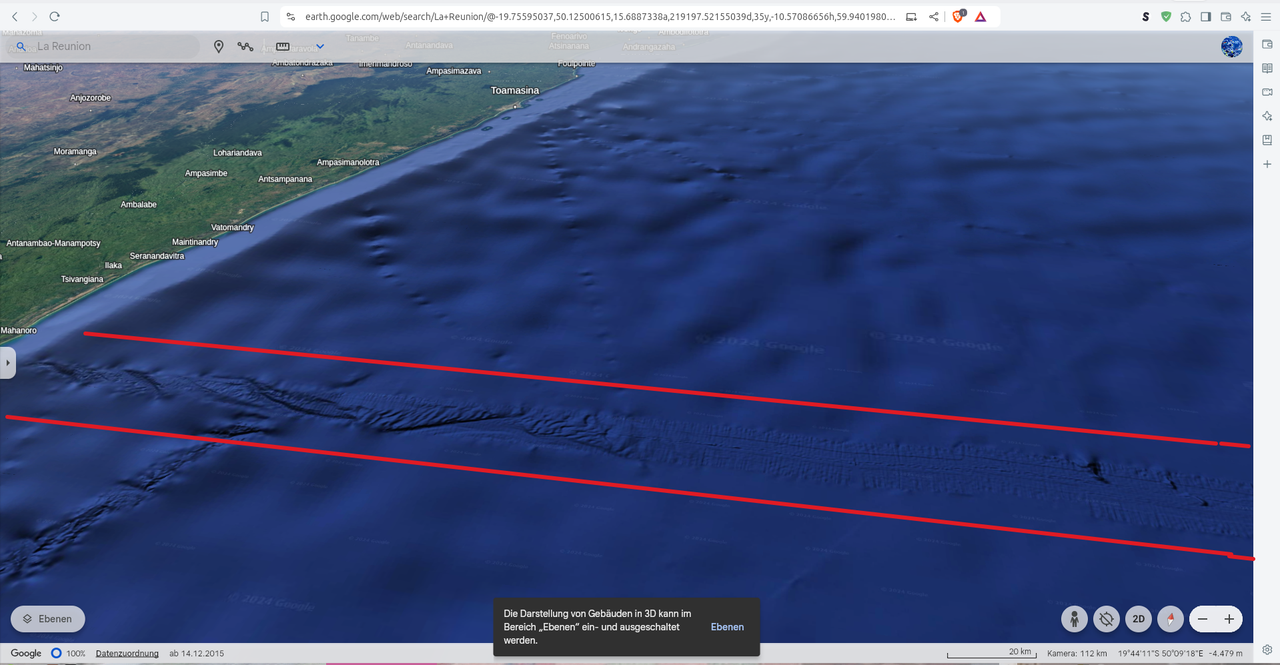The height and width of the screenshot is (665, 1280).
Task: Install Google Earth as an app
Action: (911, 17)
